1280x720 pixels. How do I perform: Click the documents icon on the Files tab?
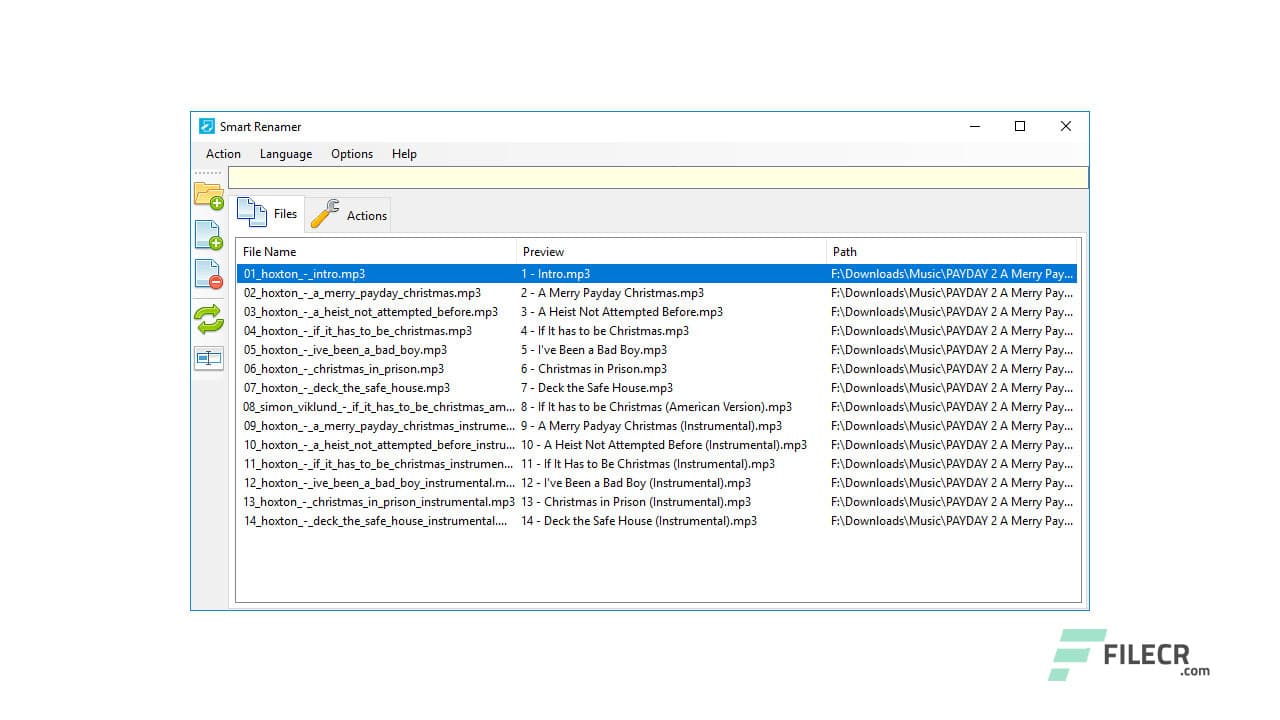pos(251,211)
